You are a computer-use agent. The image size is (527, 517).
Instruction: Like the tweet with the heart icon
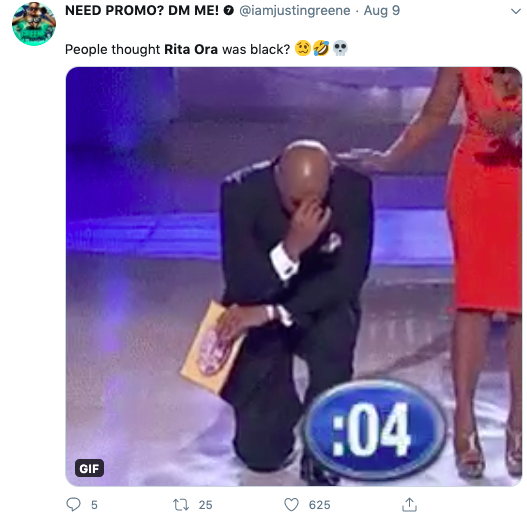point(291,505)
